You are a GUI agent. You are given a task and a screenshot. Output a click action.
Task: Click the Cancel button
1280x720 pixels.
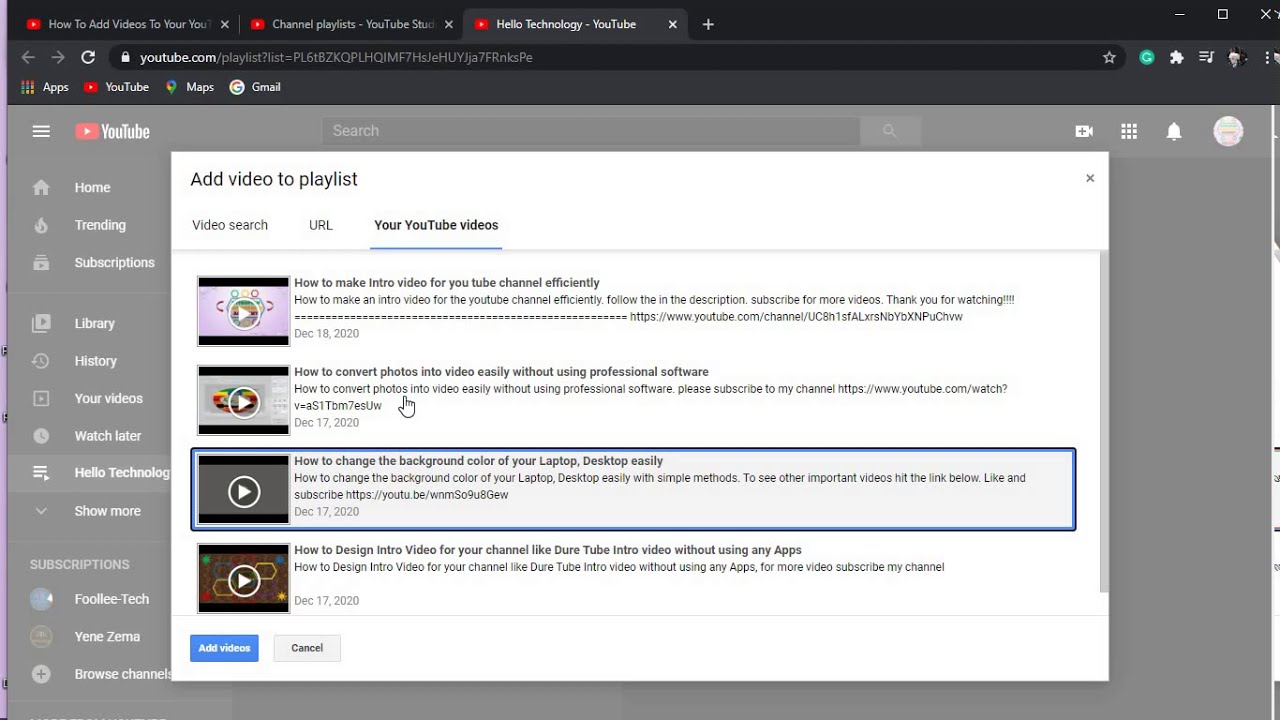click(x=307, y=648)
